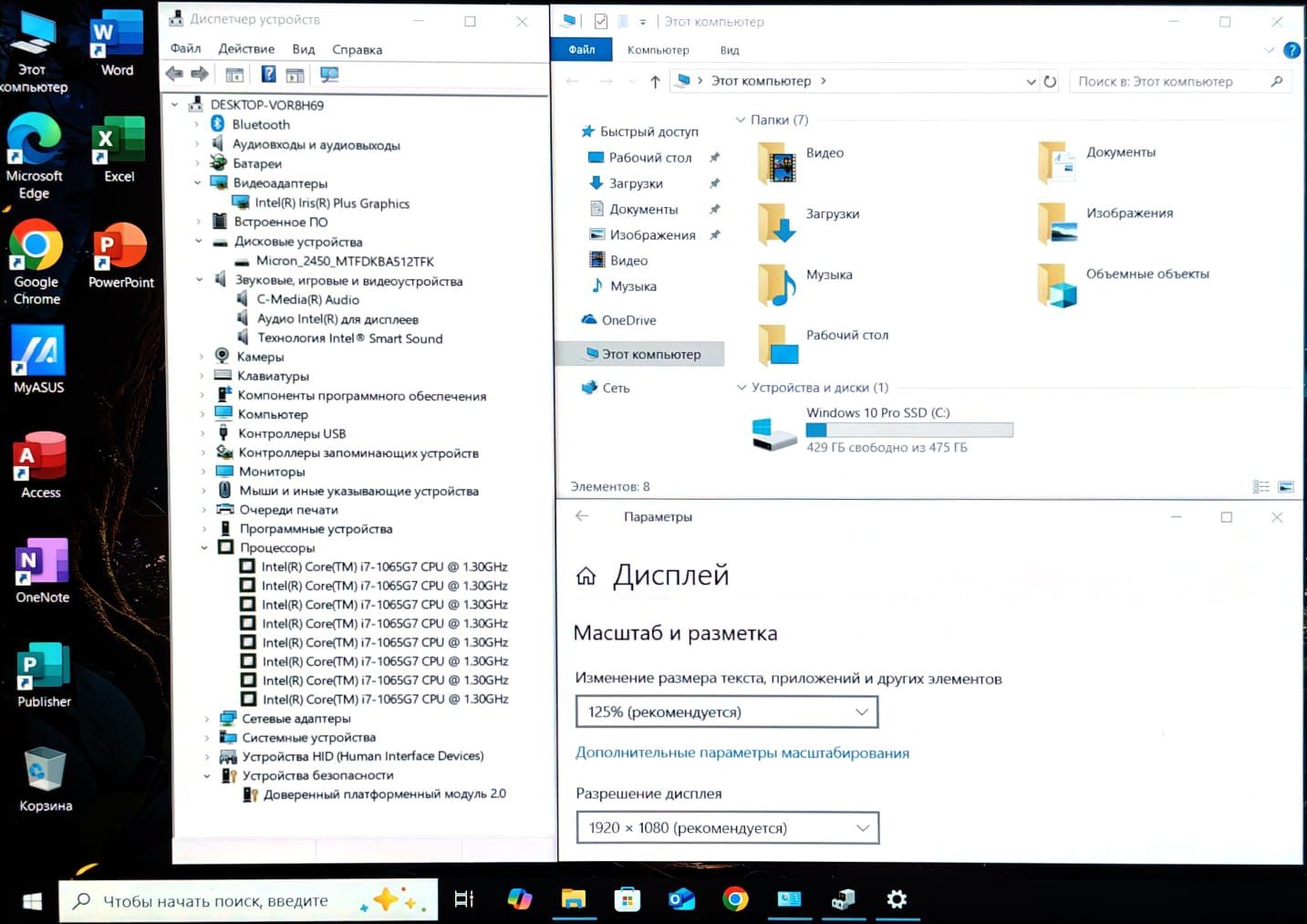
Task: Select OneDrive in the navigation pane
Action: pyautogui.click(x=619, y=320)
